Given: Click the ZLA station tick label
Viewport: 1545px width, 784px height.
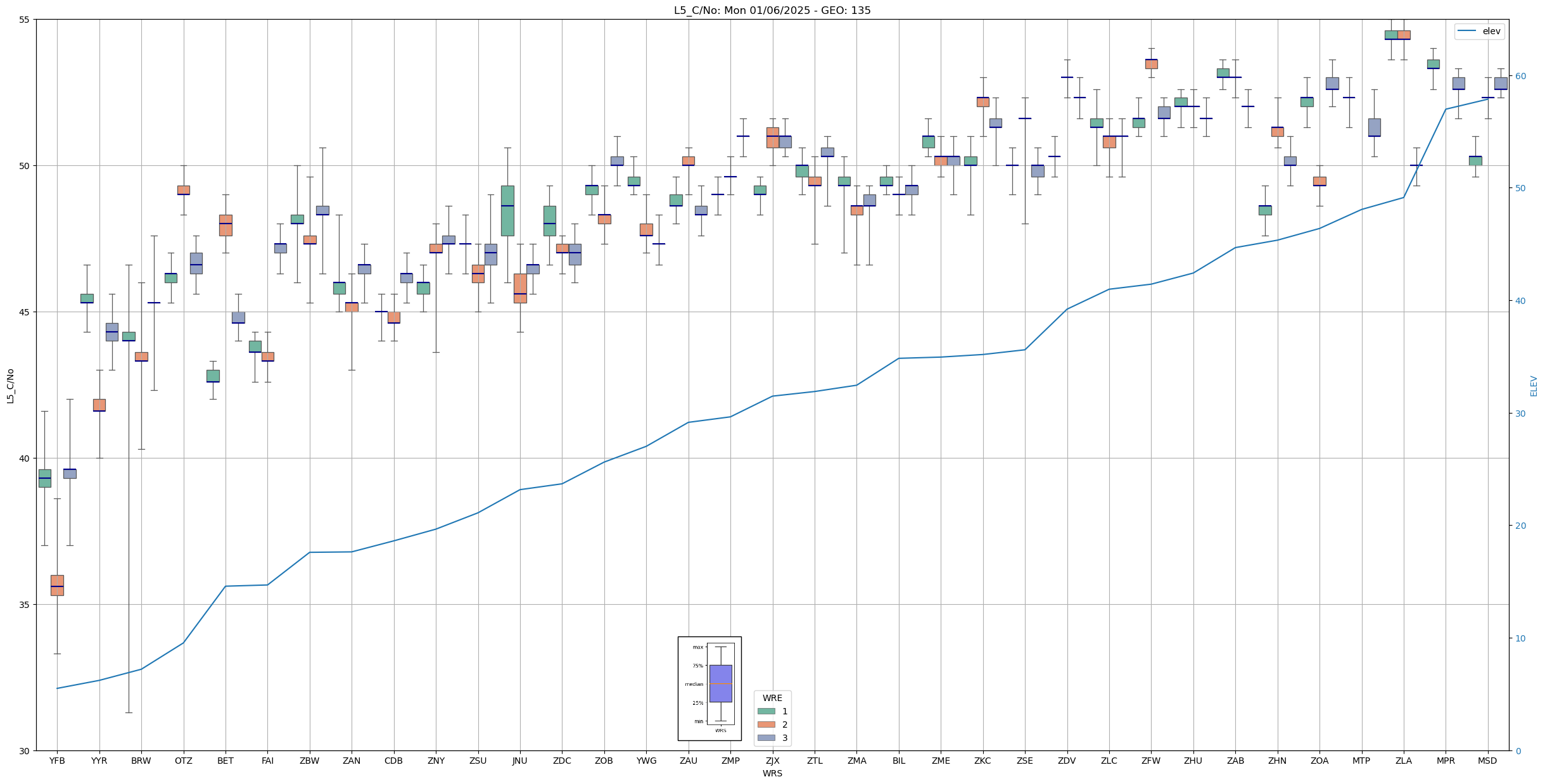Looking at the screenshot, I should tap(1403, 761).
